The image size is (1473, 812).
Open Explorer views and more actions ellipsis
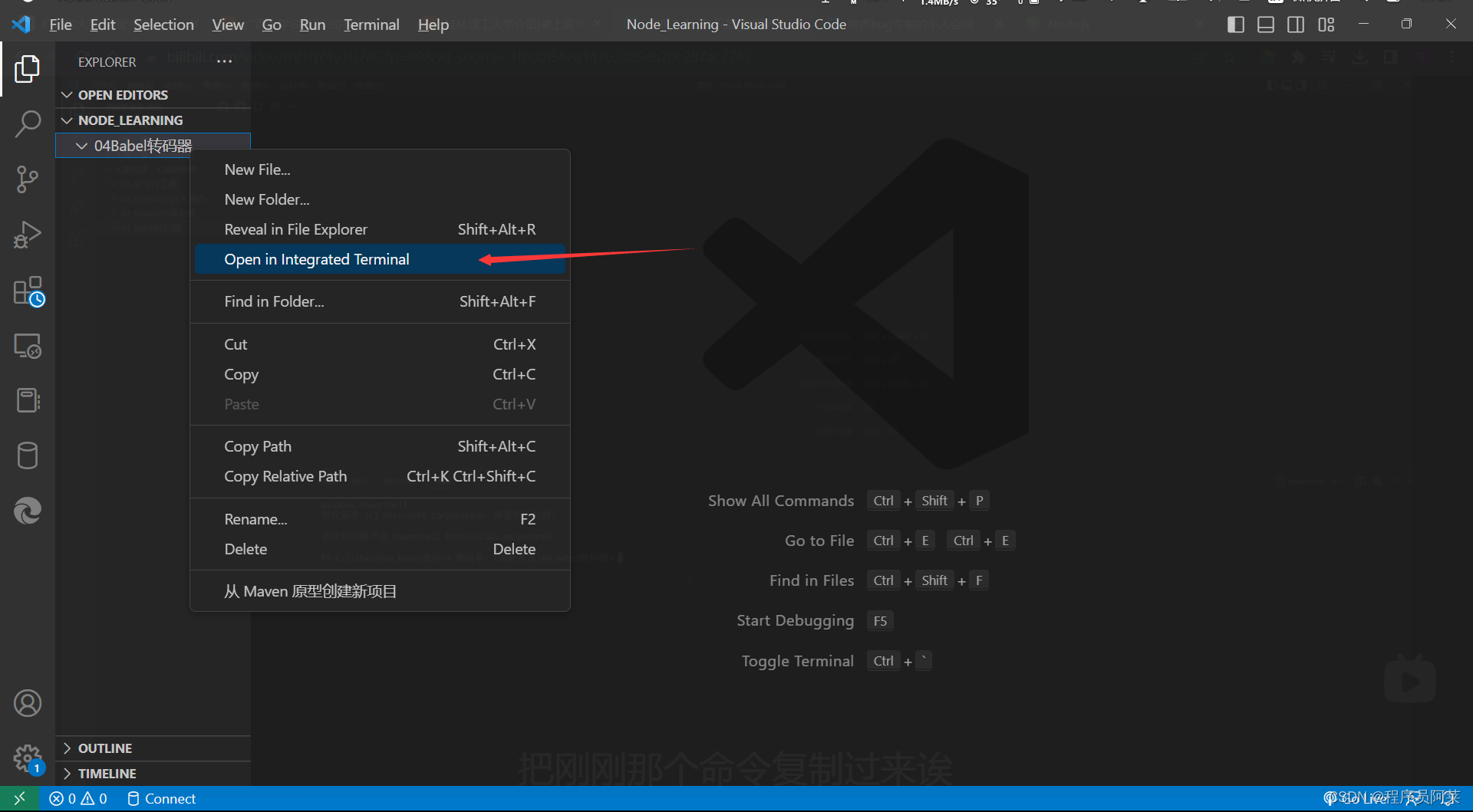coord(224,61)
